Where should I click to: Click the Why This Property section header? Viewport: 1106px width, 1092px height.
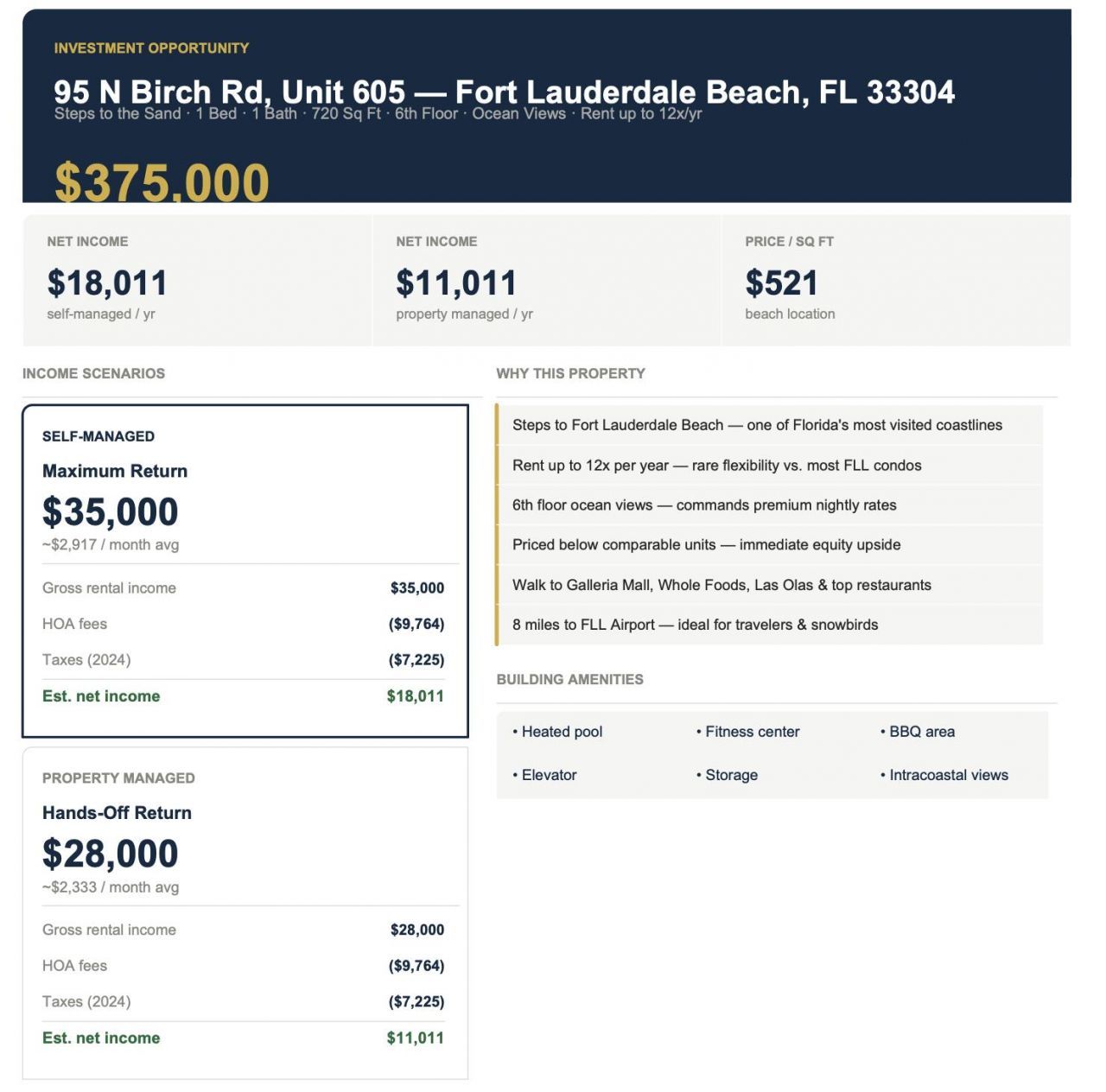[570, 373]
